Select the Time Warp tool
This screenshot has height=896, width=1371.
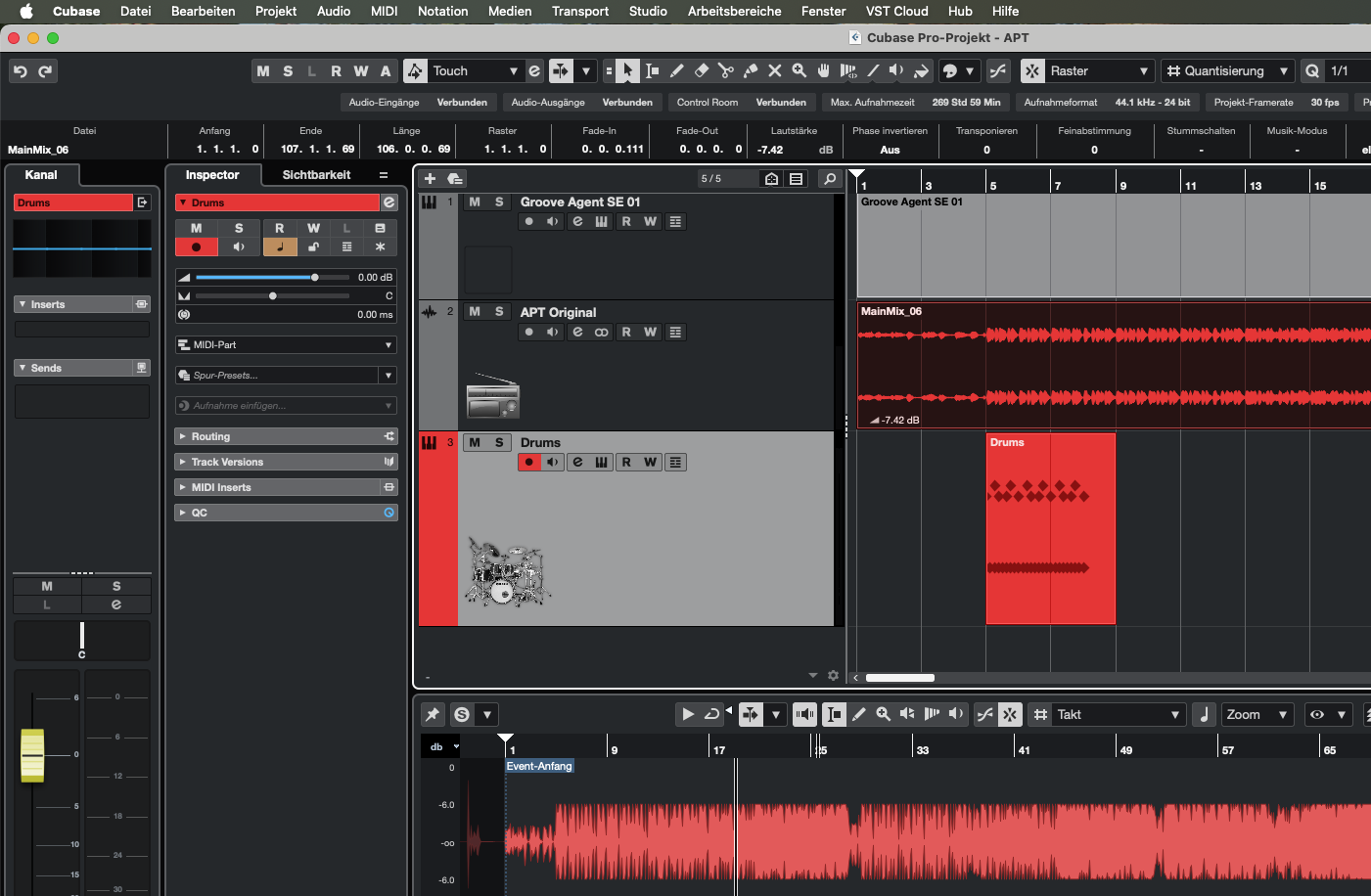848,70
